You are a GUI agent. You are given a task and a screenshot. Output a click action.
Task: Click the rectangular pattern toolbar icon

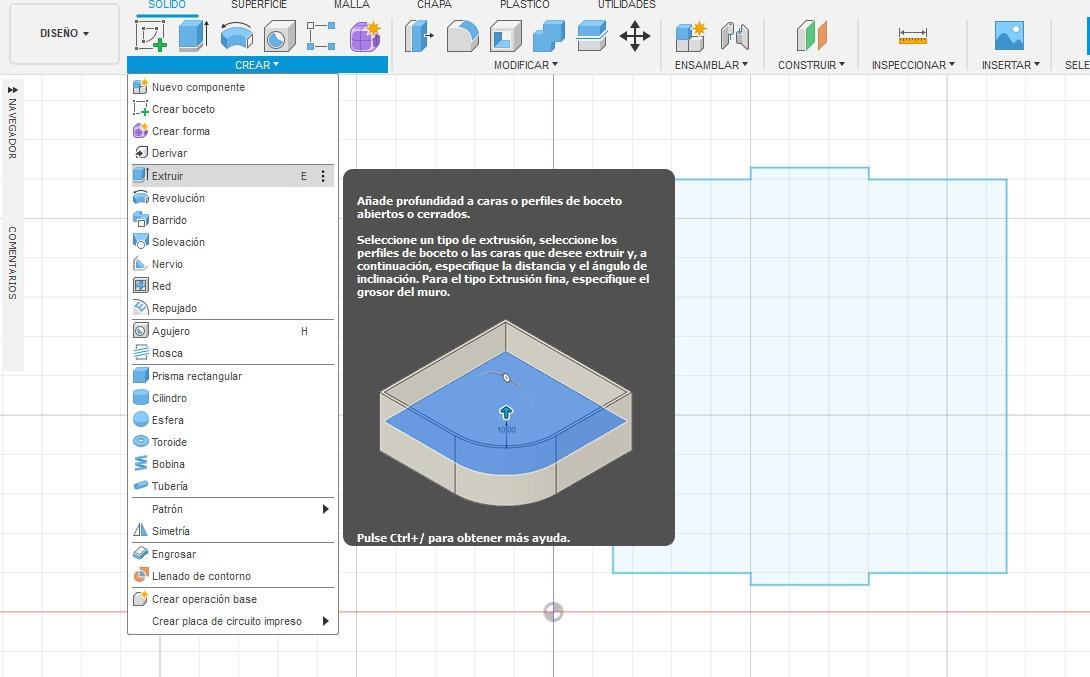click(321, 35)
